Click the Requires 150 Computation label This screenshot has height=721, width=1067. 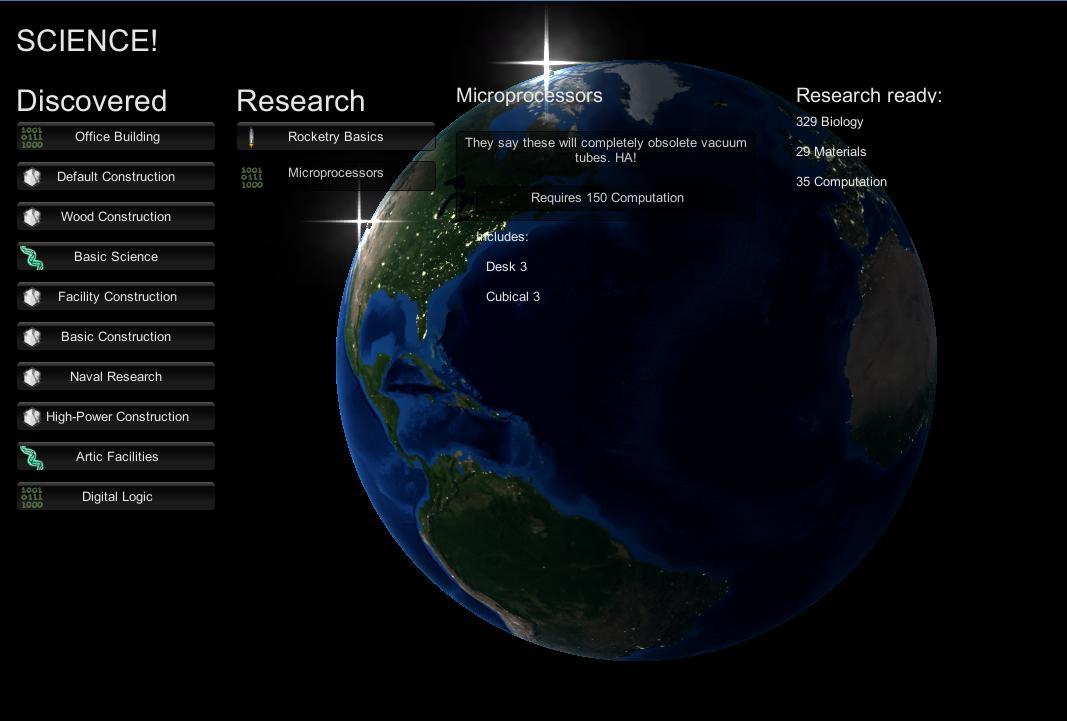click(x=607, y=198)
